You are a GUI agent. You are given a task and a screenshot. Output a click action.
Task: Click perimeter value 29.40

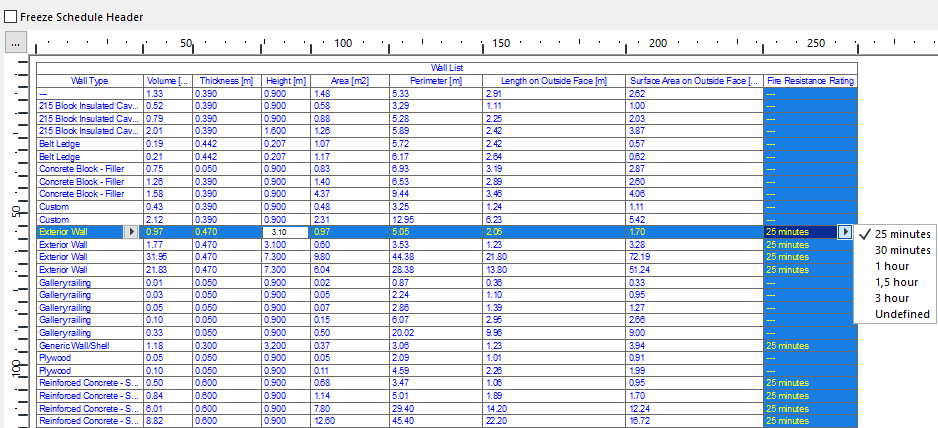point(402,408)
